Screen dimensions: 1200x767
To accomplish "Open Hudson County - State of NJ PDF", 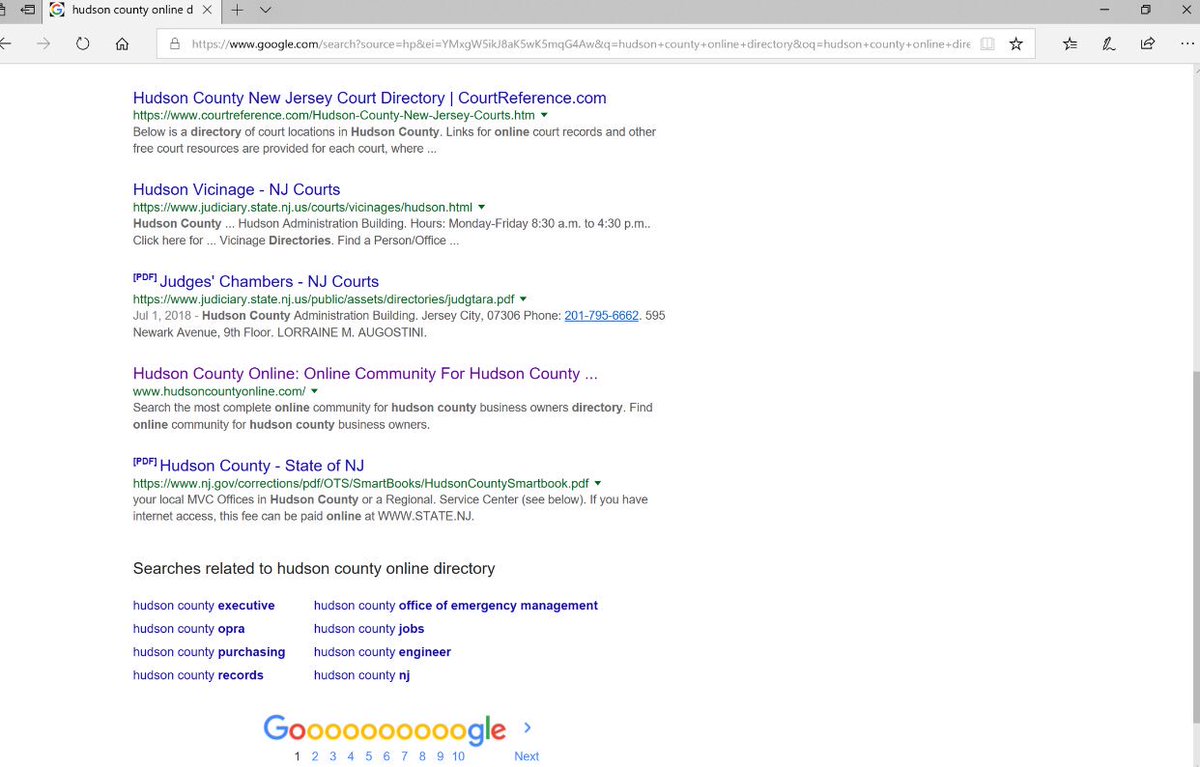I will (262, 466).
